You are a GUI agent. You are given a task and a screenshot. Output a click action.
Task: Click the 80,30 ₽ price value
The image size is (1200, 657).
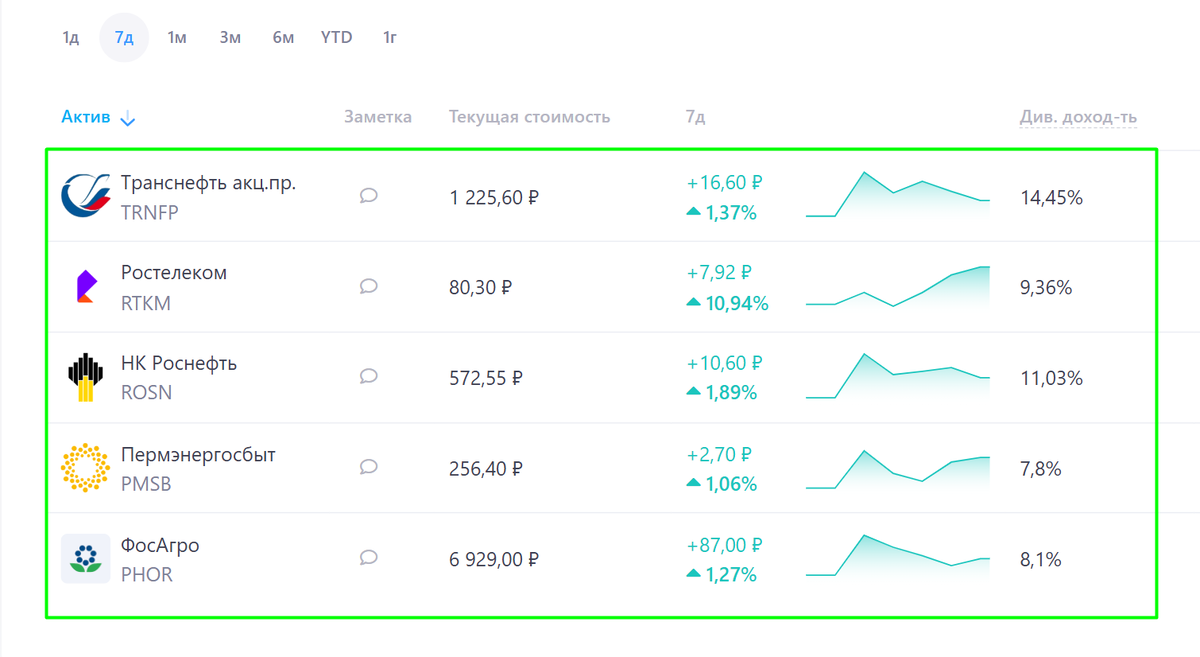tap(481, 288)
